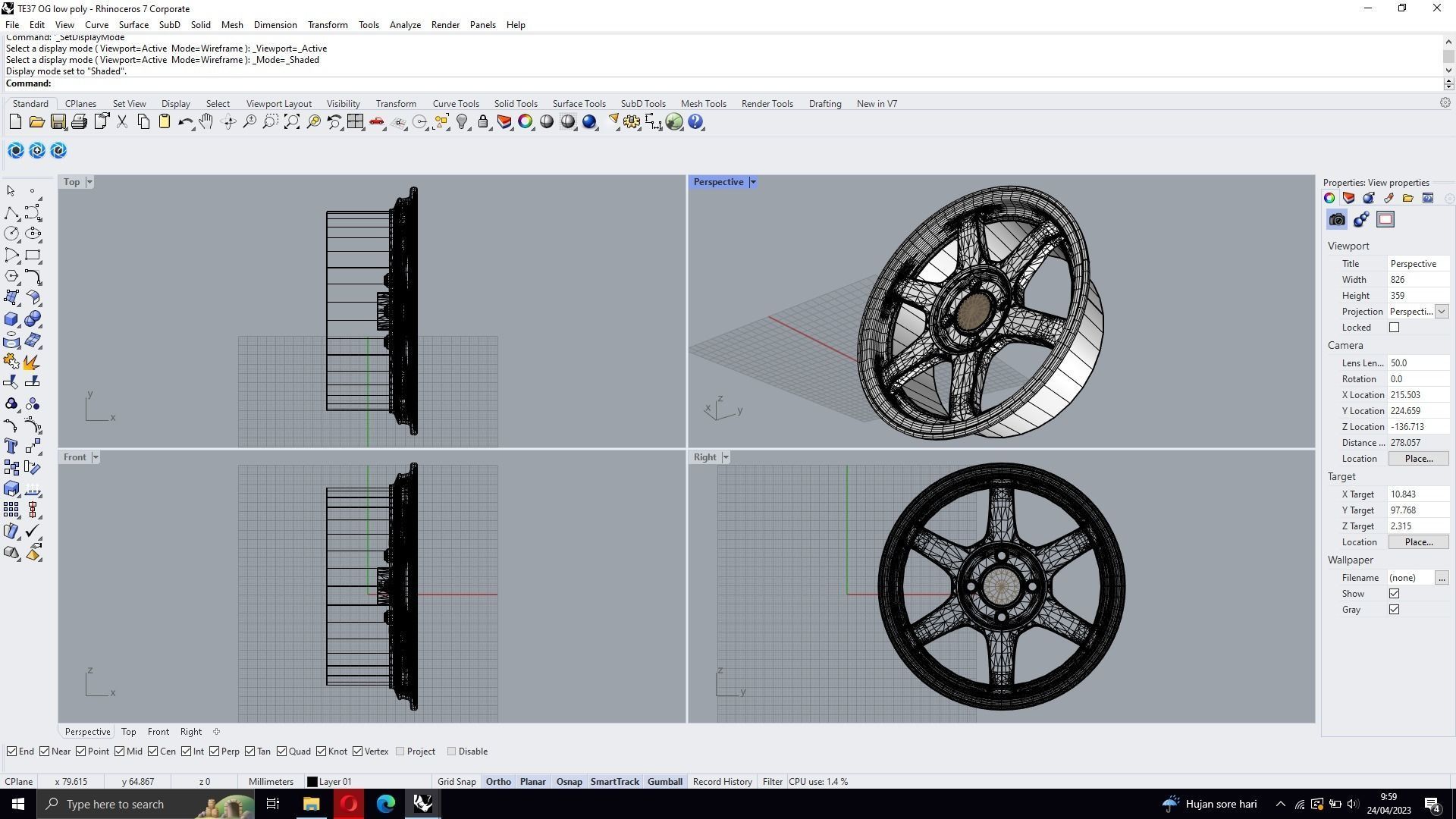This screenshot has height=819, width=1456.
Task: Toggle the Near osnap checkbox
Action: click(x=45, y=752)
